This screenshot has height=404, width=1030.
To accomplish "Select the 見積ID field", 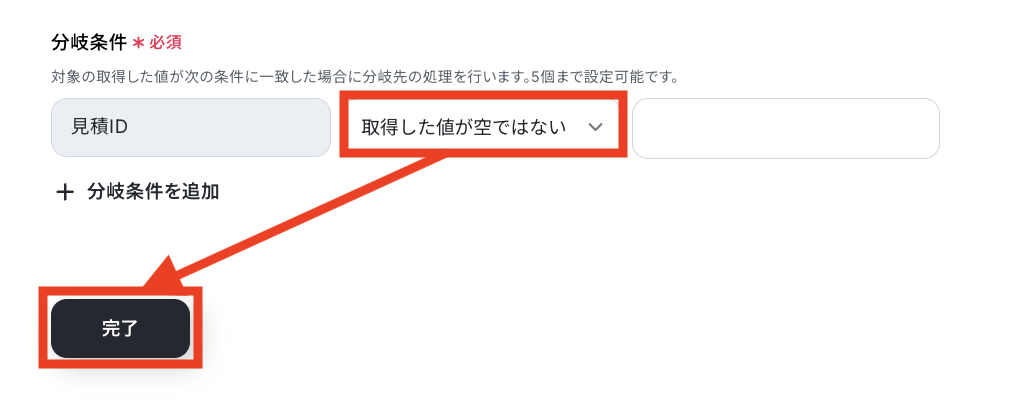I will (190, 127).
